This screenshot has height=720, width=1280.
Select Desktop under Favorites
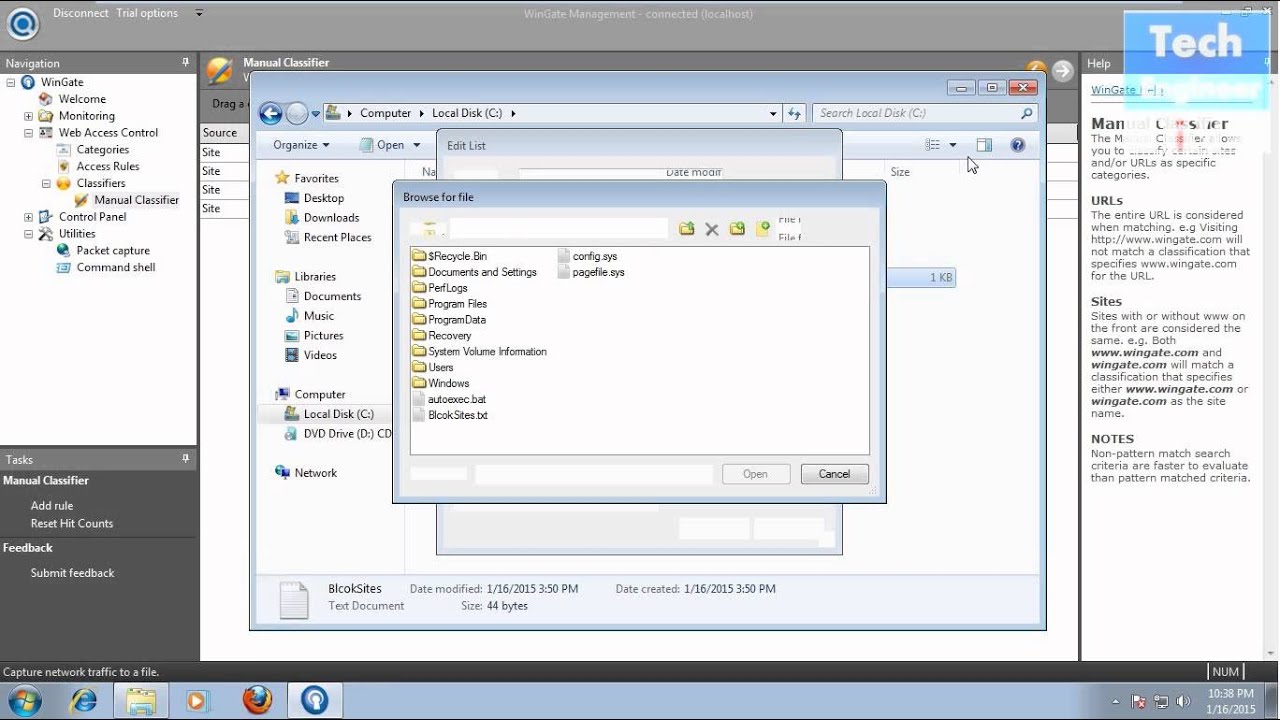314,198
